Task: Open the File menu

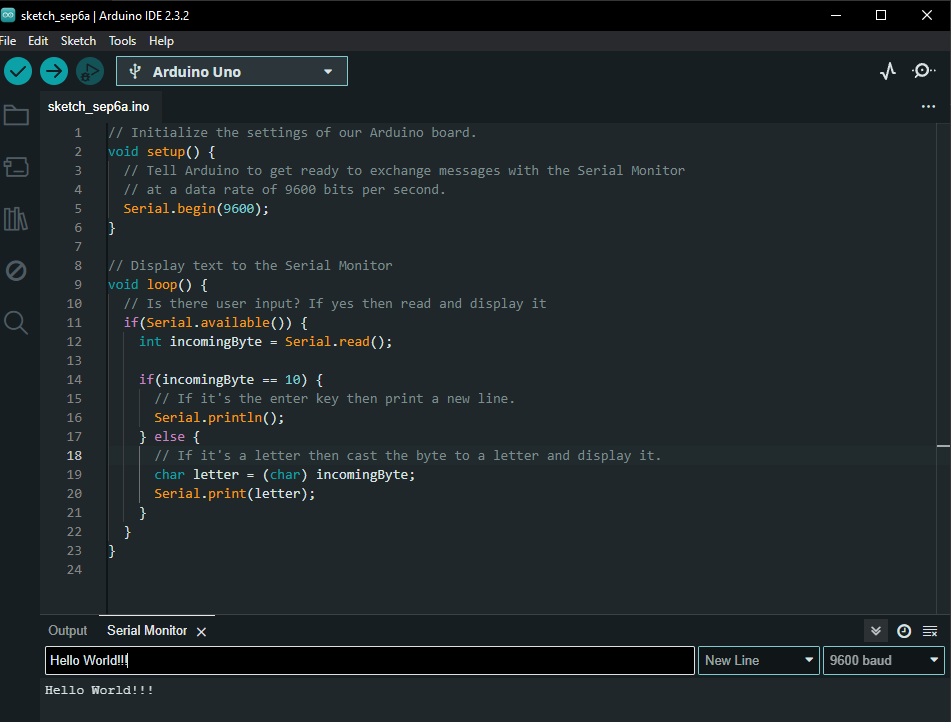Action: pos(8,41)
